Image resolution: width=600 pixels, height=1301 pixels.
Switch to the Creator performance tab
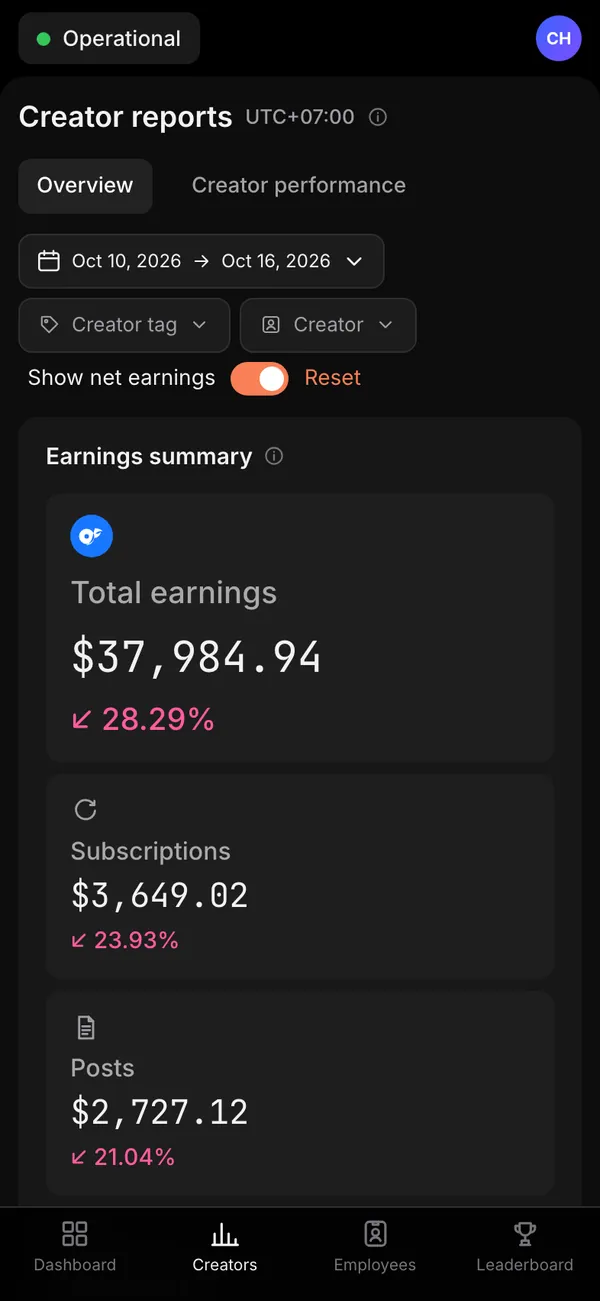(x=299, y=186)
